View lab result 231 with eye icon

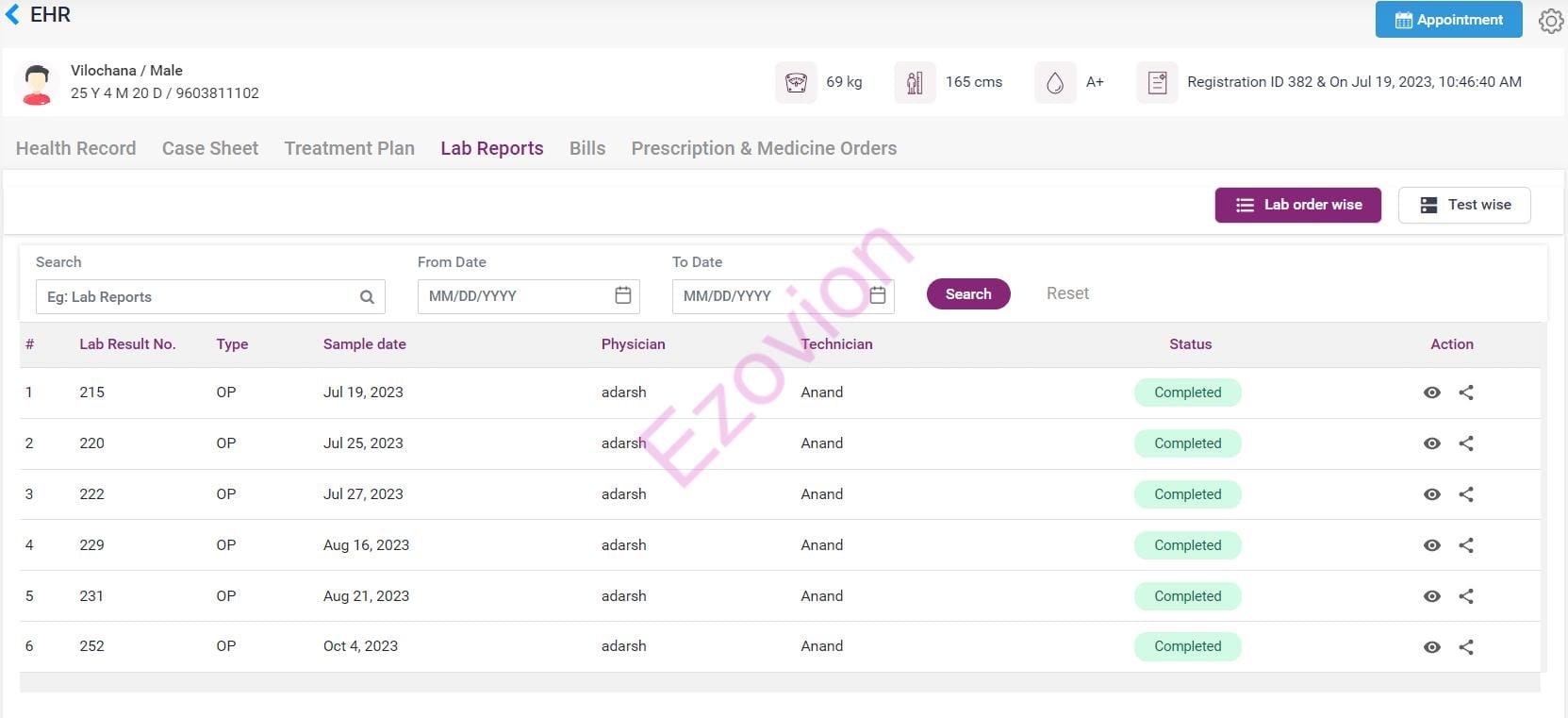point(1431,596)
